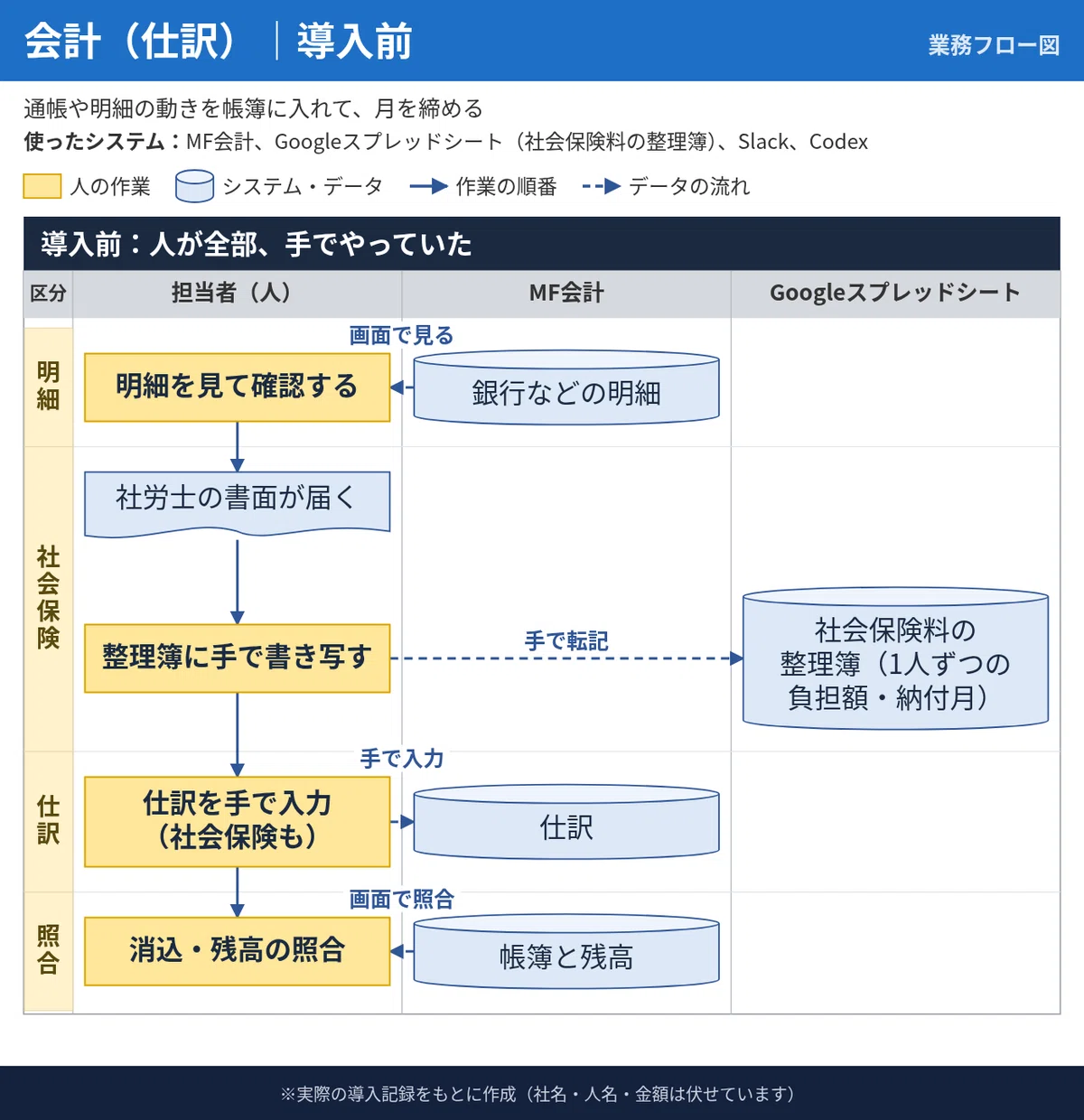The width and height of the screenshot is (1084, 1120).
Task: Select the 仕訳 data cylinder in MF会計 column
Action: coord(566,822)
